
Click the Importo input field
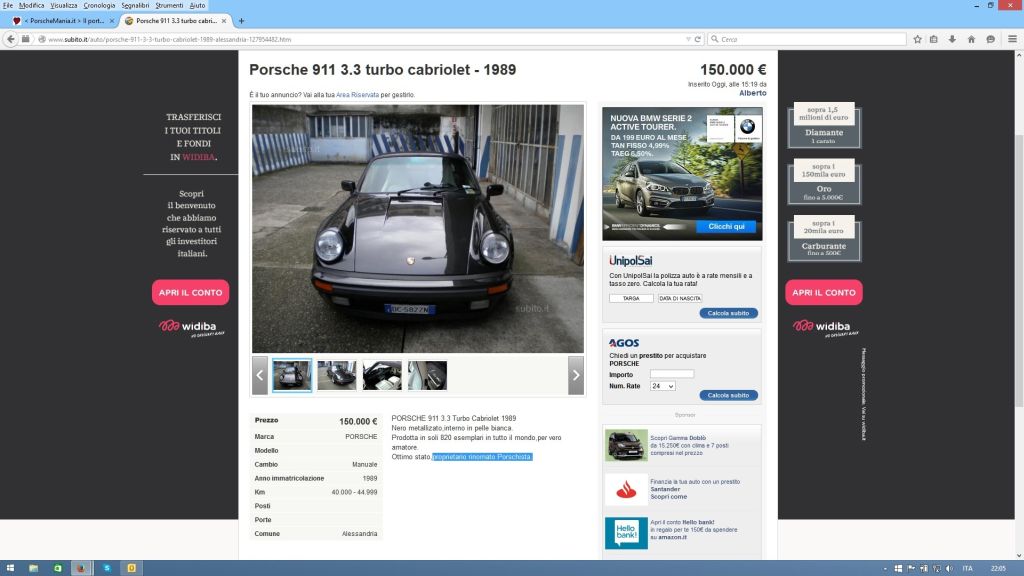coord(672,374)
